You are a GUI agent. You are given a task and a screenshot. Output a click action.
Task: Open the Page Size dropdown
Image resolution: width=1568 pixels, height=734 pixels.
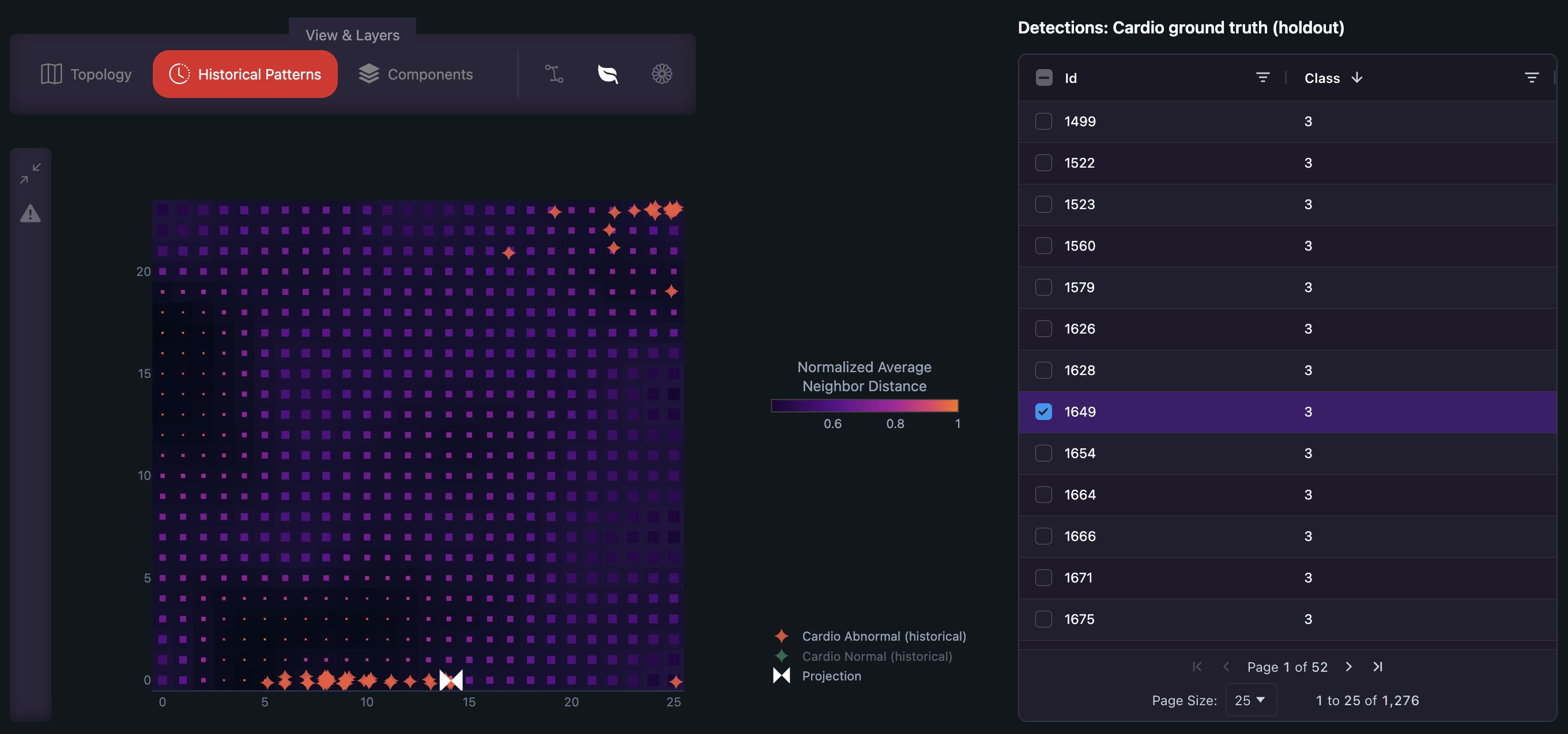pos(1250,701)
